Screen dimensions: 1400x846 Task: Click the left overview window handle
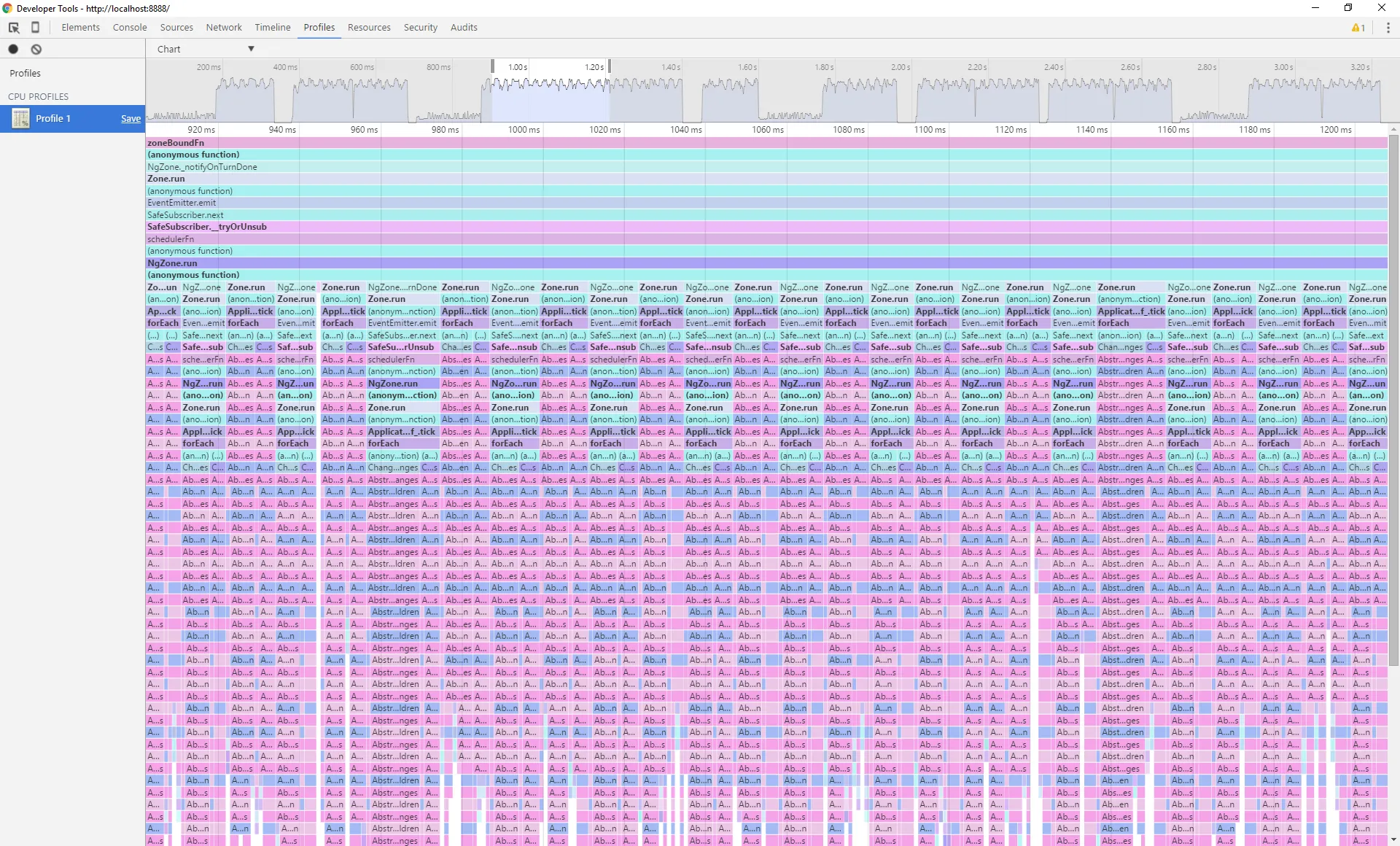tap(492, 66)
